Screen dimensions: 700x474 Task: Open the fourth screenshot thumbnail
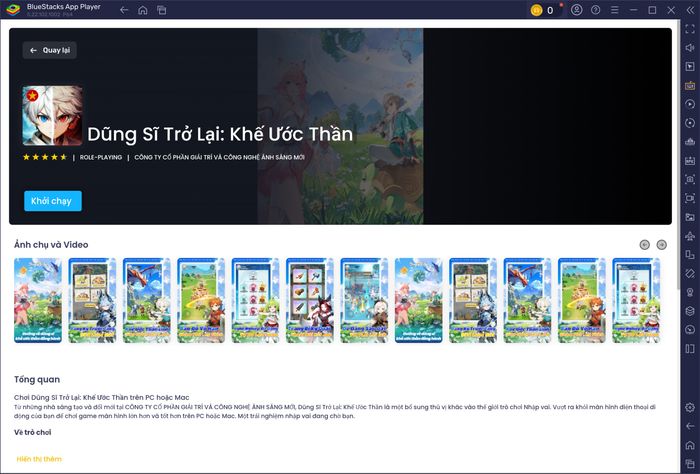201,300
